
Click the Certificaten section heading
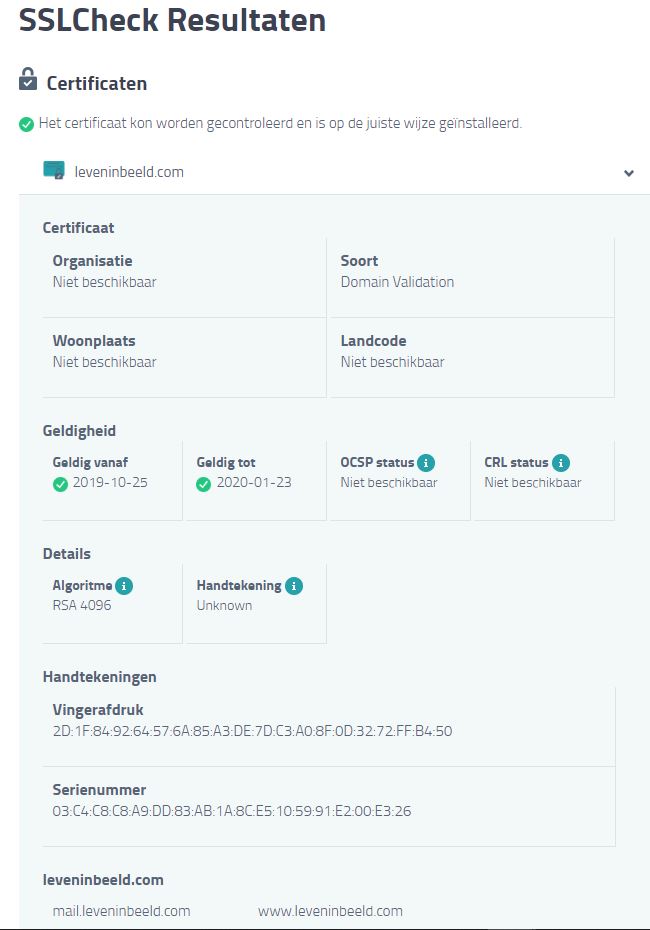pos(96,84)
